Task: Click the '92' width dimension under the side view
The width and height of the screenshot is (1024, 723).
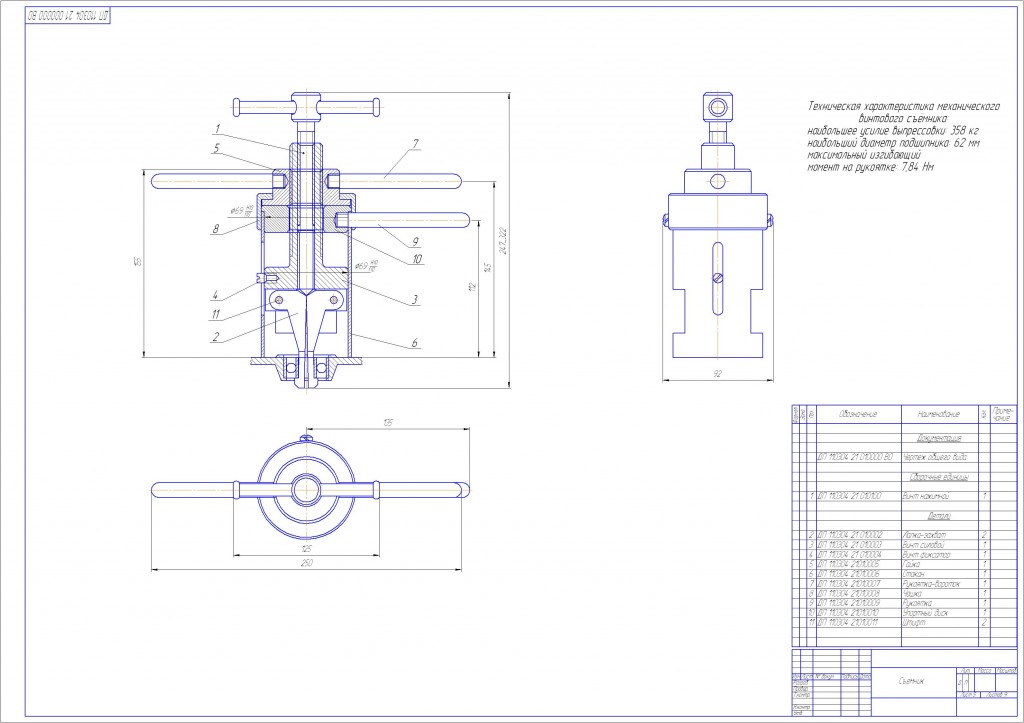Action: 718,374
